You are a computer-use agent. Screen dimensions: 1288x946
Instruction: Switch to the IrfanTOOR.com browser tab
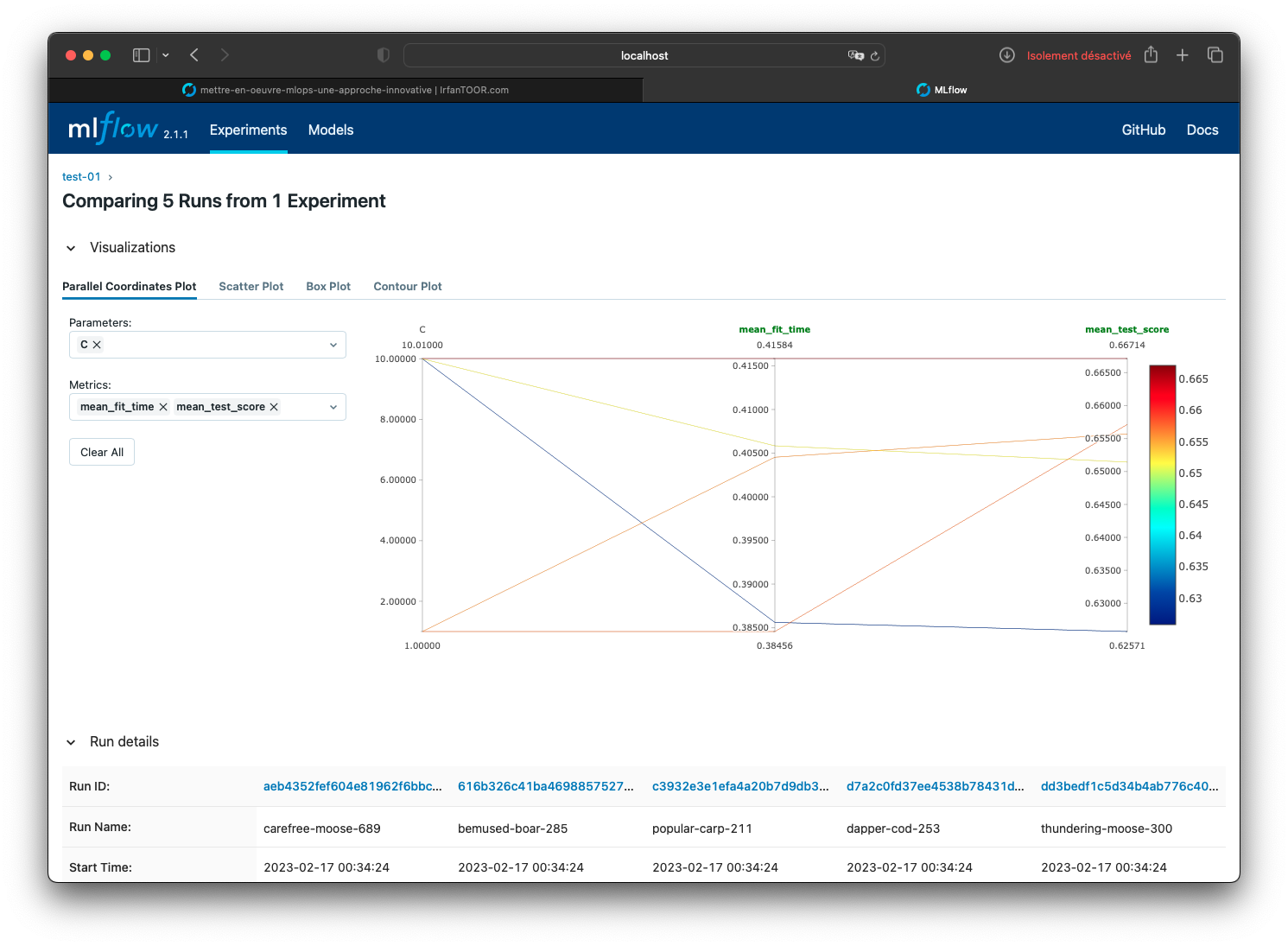click(x=346, y=90)
